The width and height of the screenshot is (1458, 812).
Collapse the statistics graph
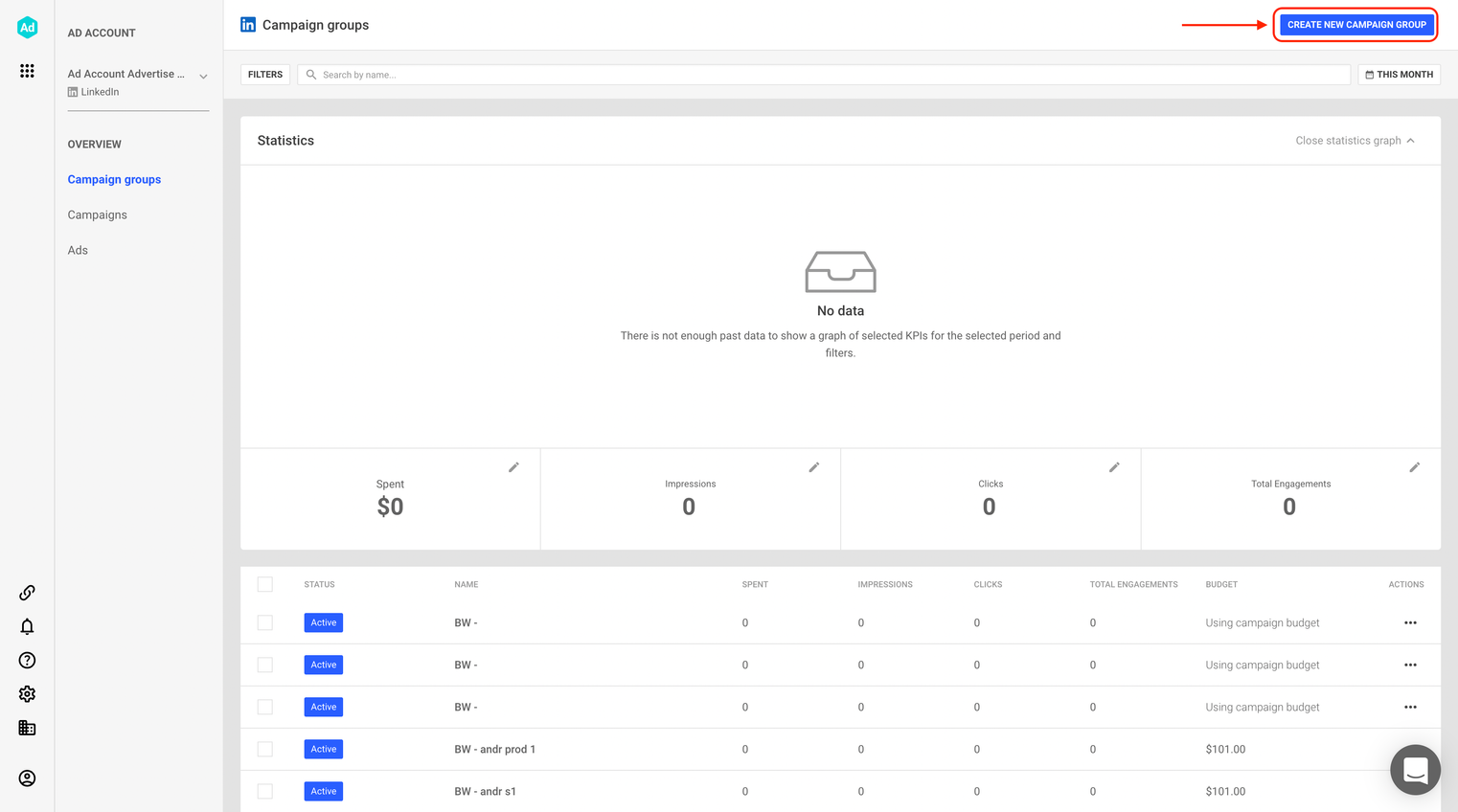pos(1355,141)
